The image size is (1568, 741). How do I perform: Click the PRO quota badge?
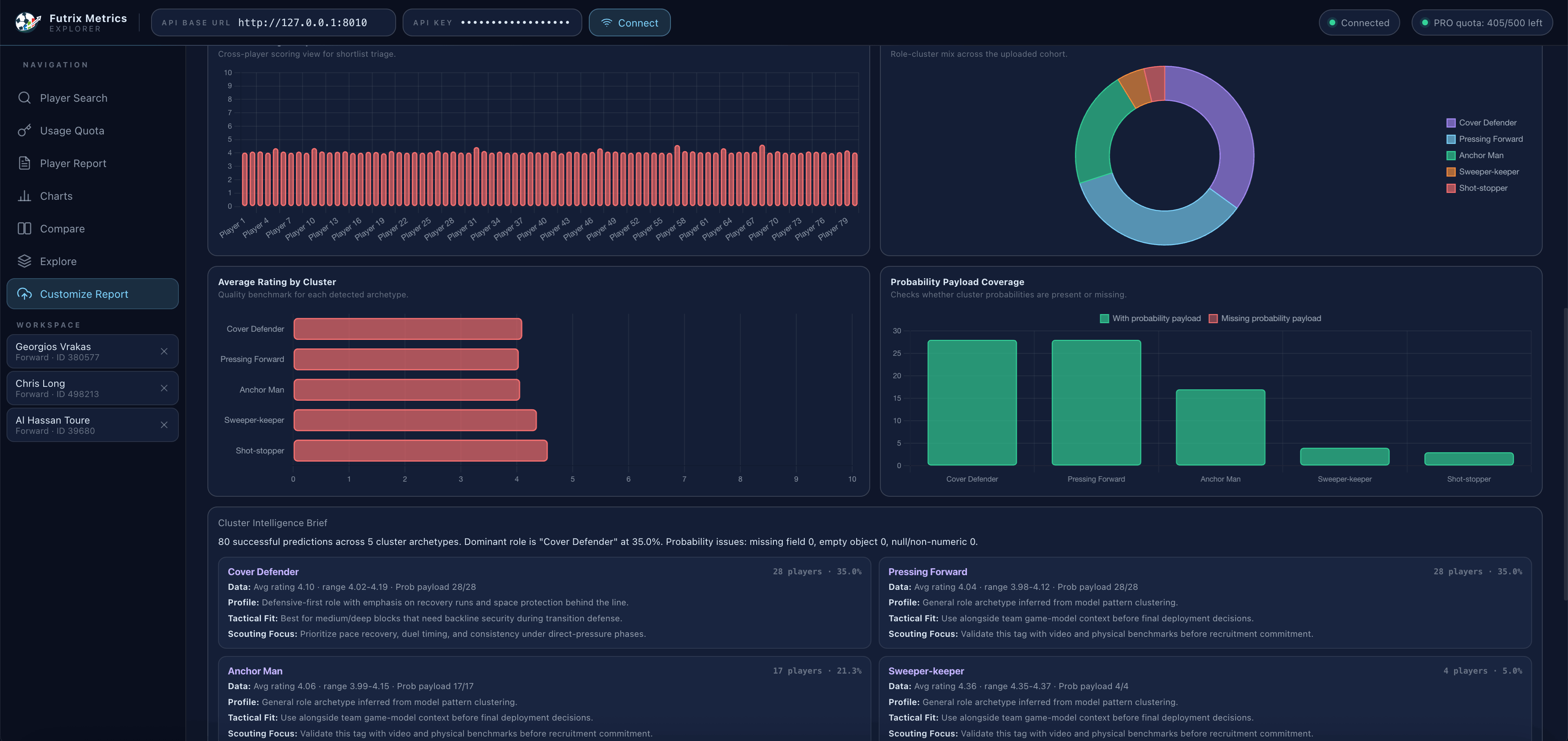[1483, 22]
